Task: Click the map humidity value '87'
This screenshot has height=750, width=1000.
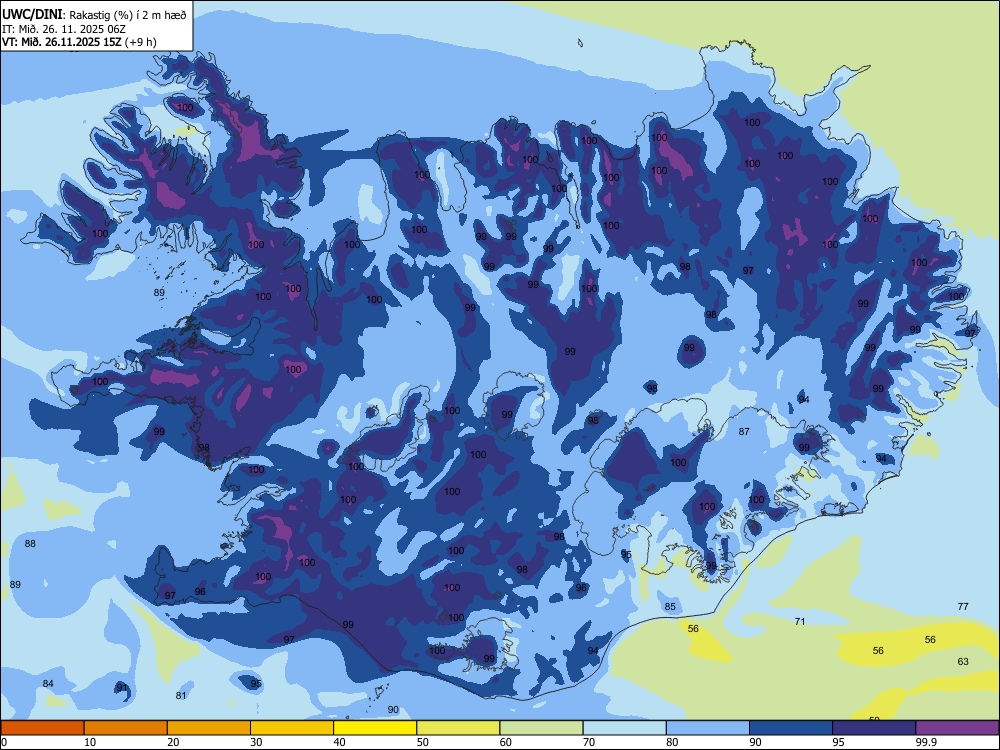Action: tap(744, 432)
